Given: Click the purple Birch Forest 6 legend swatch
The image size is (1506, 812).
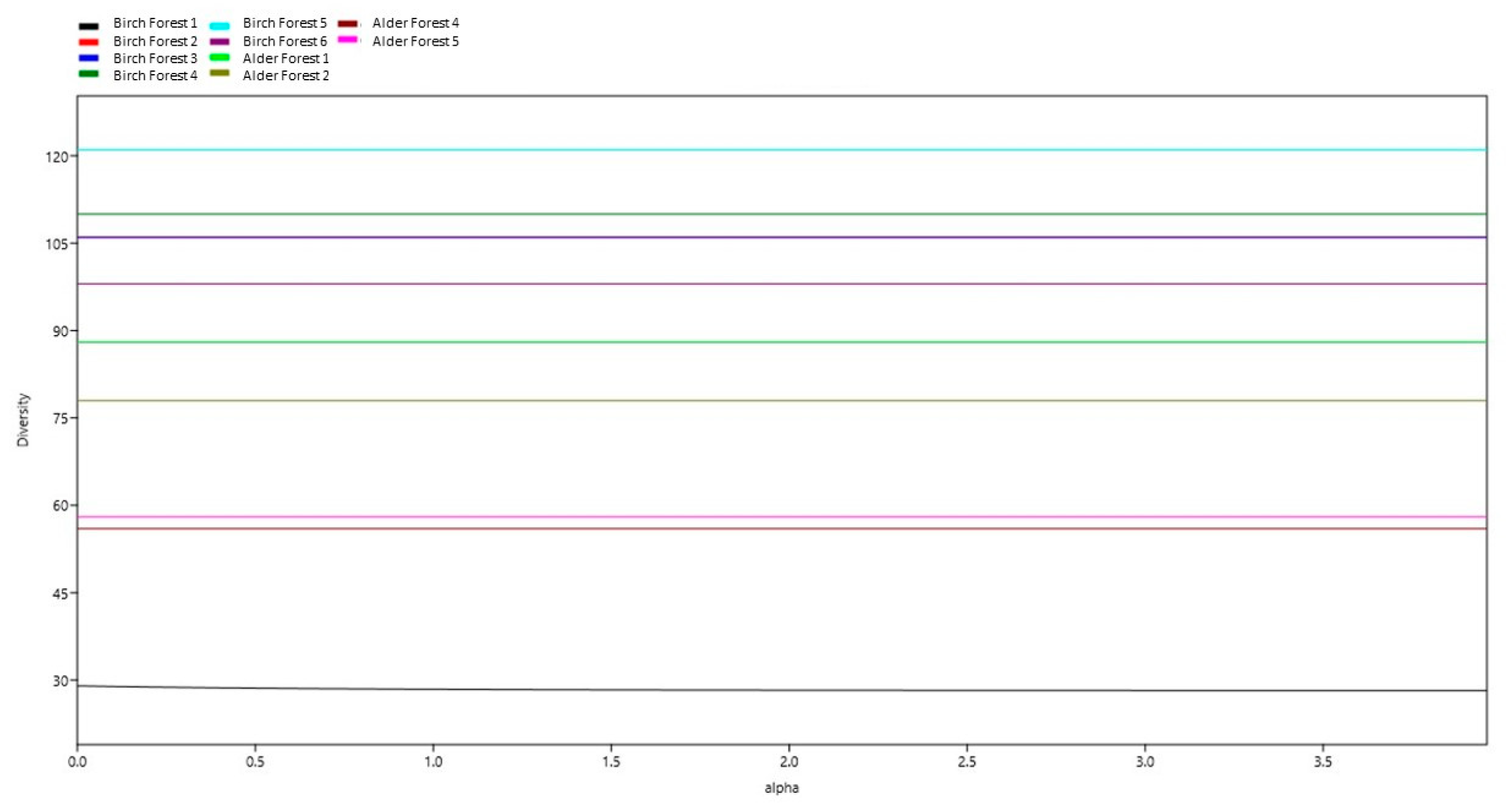Looking at the screenshot, I should coord(220,41).
